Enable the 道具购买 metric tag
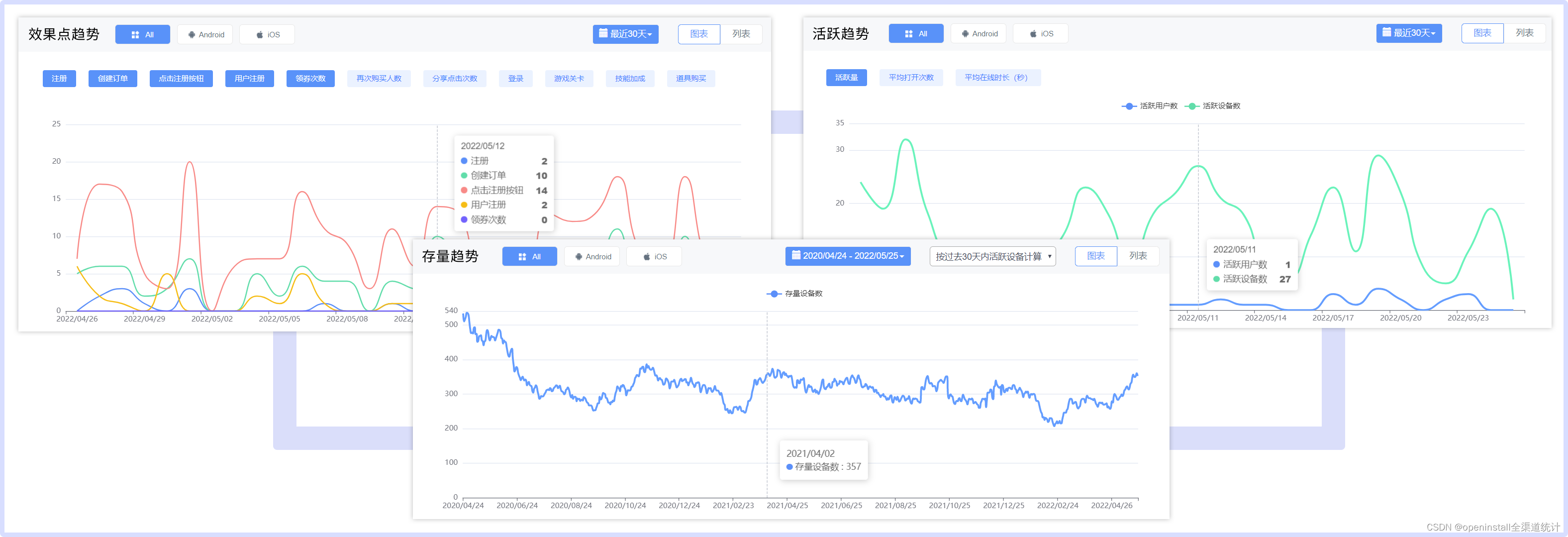Image resolution: width=1568 pixels, height=537 pixels. click(691, 79)
